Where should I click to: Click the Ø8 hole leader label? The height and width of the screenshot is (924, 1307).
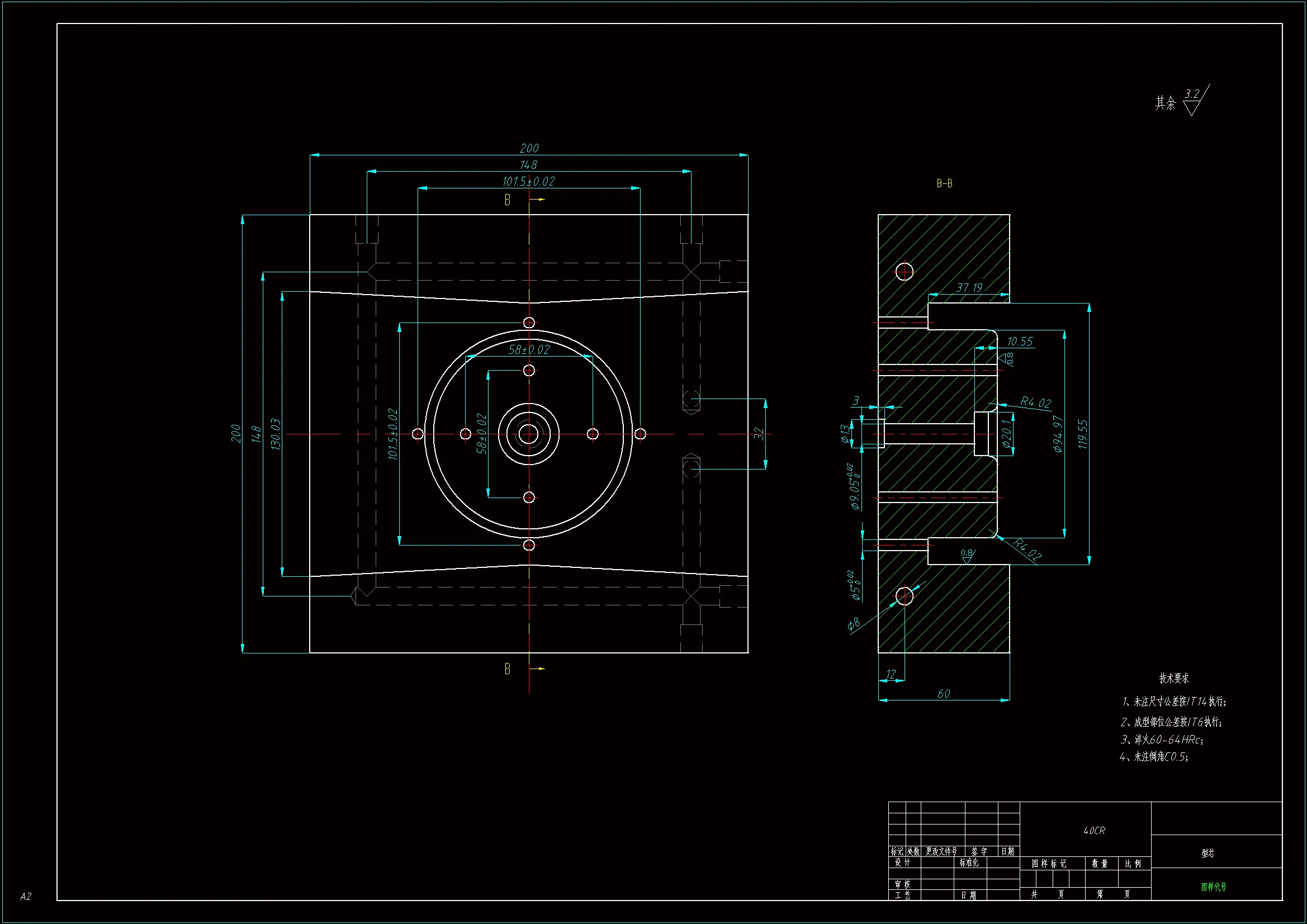coord(854,624)
